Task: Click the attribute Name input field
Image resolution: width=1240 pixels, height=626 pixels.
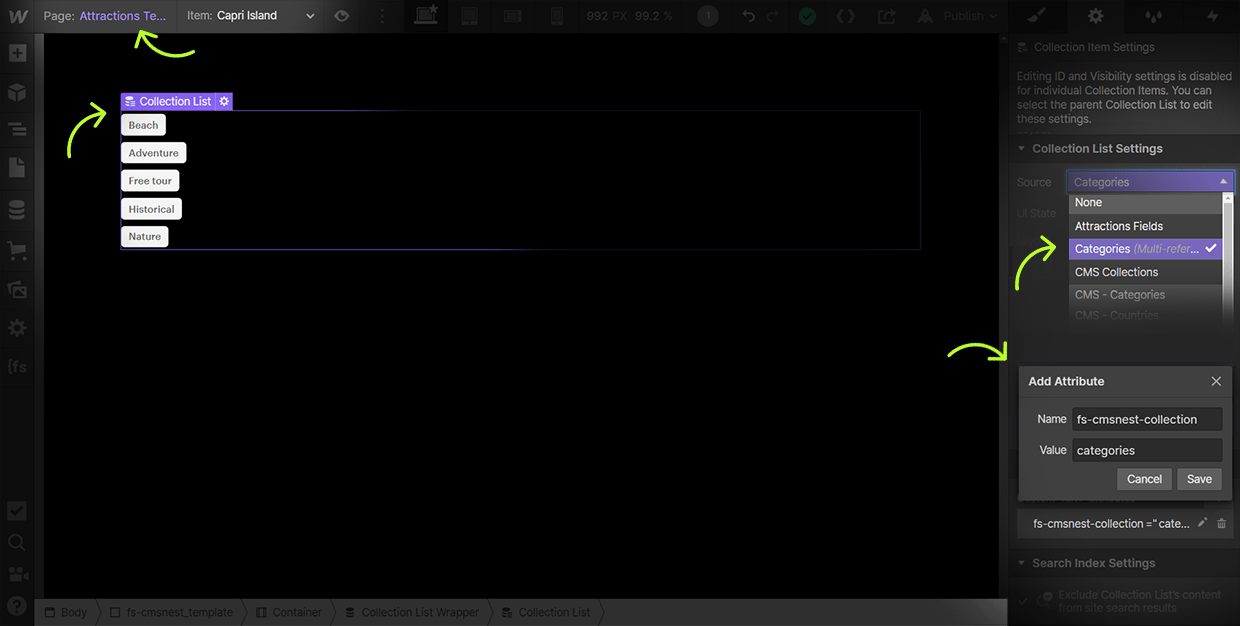Action: pos(1147,419)
